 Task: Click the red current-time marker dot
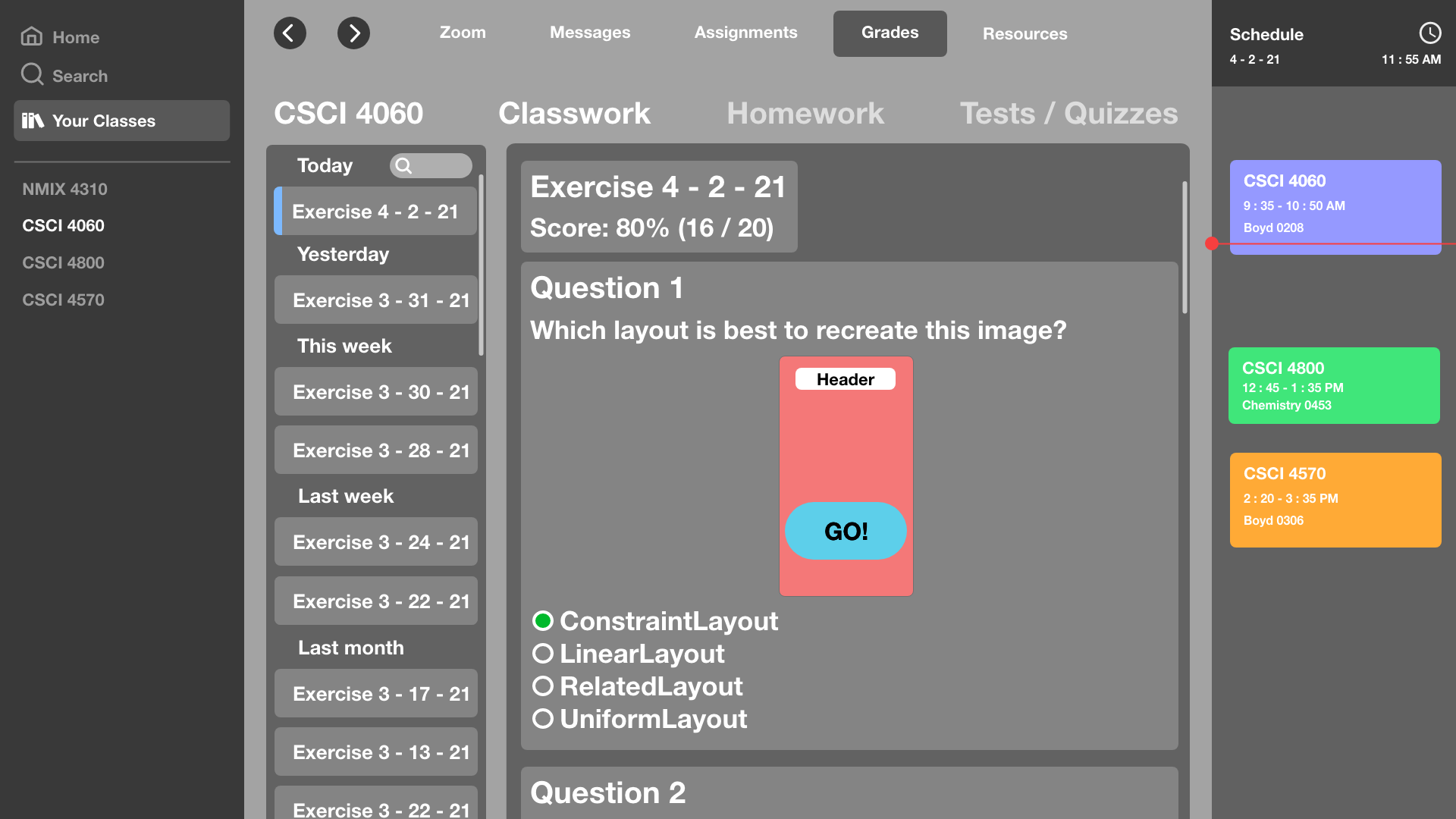[x=1212, y=243]
